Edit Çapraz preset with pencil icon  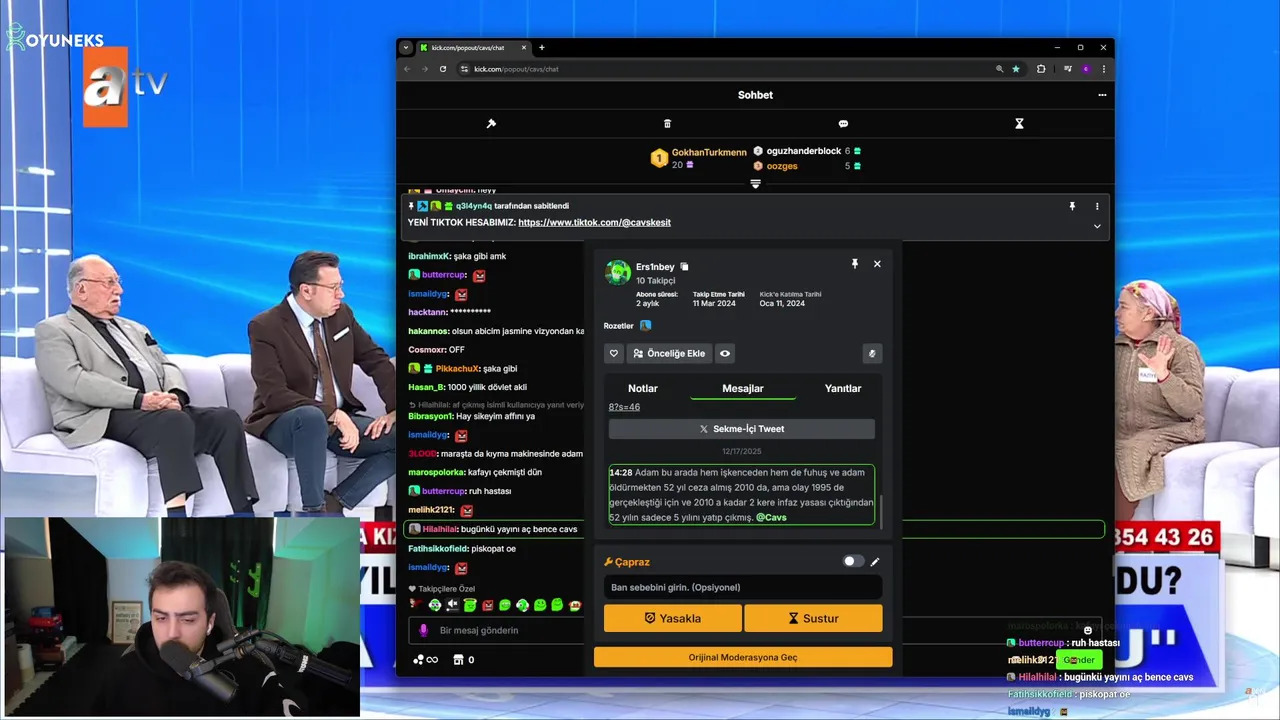(x=875, y=562)
